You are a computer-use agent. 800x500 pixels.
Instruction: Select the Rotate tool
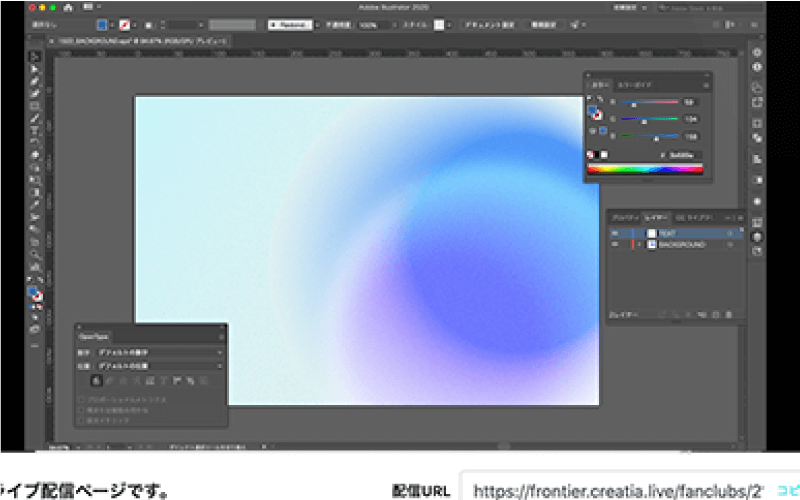(35, 143)
